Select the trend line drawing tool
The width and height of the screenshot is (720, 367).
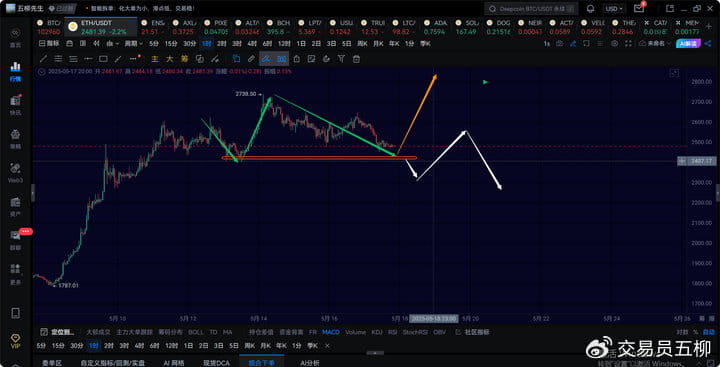pyautogui.click(x=43, y=59)
